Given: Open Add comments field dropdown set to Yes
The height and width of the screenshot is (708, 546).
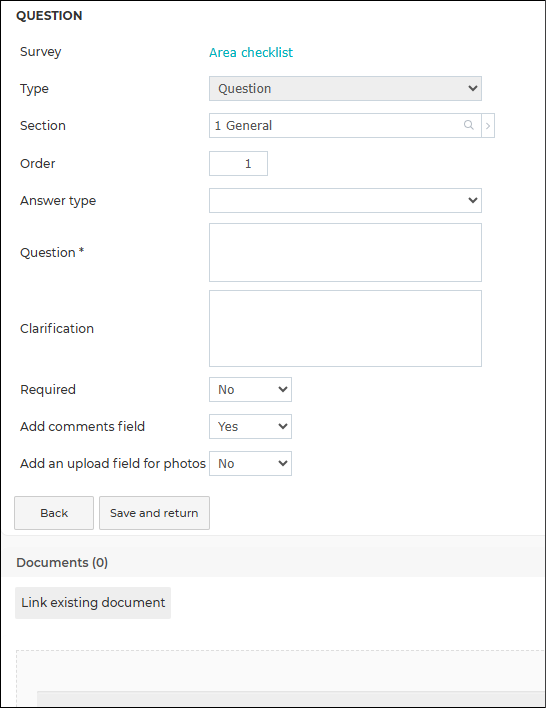Looking at the screenshot, I should pos(250,427).
